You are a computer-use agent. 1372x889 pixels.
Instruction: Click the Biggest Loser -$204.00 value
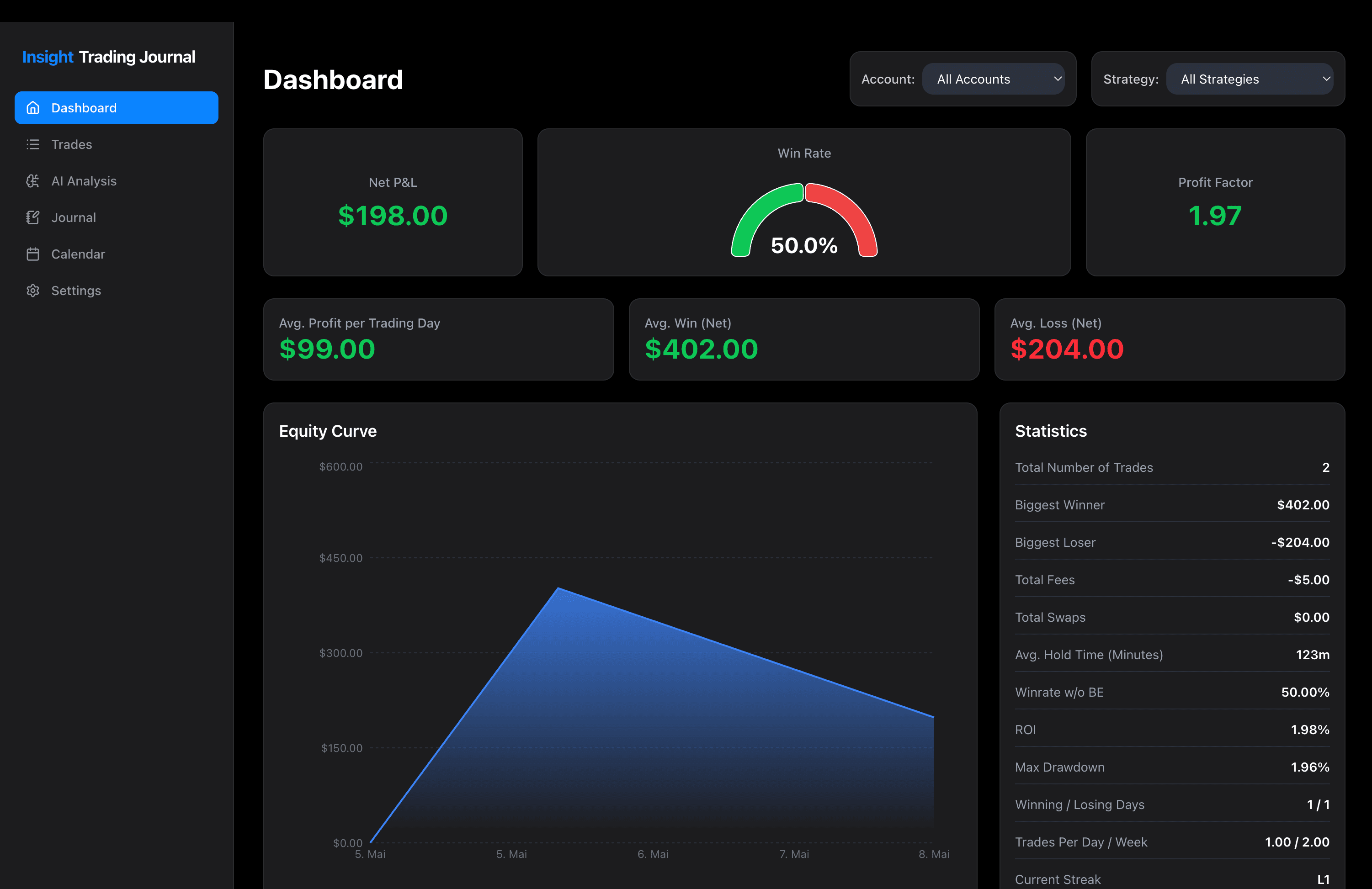(x=1300, y=542)
